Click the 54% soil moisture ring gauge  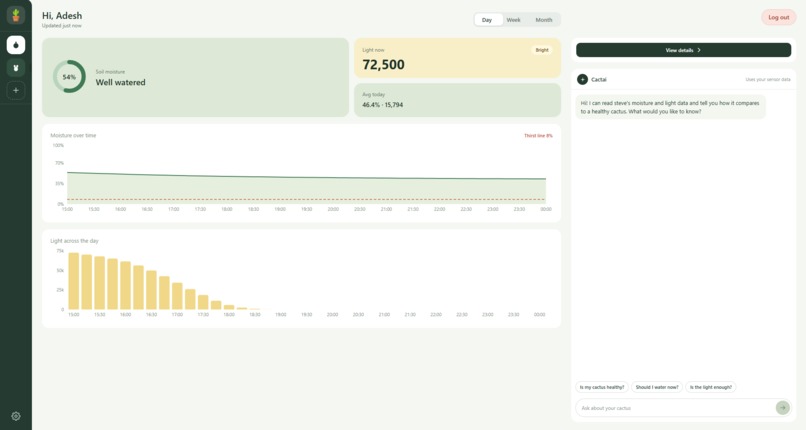(69, 77)
